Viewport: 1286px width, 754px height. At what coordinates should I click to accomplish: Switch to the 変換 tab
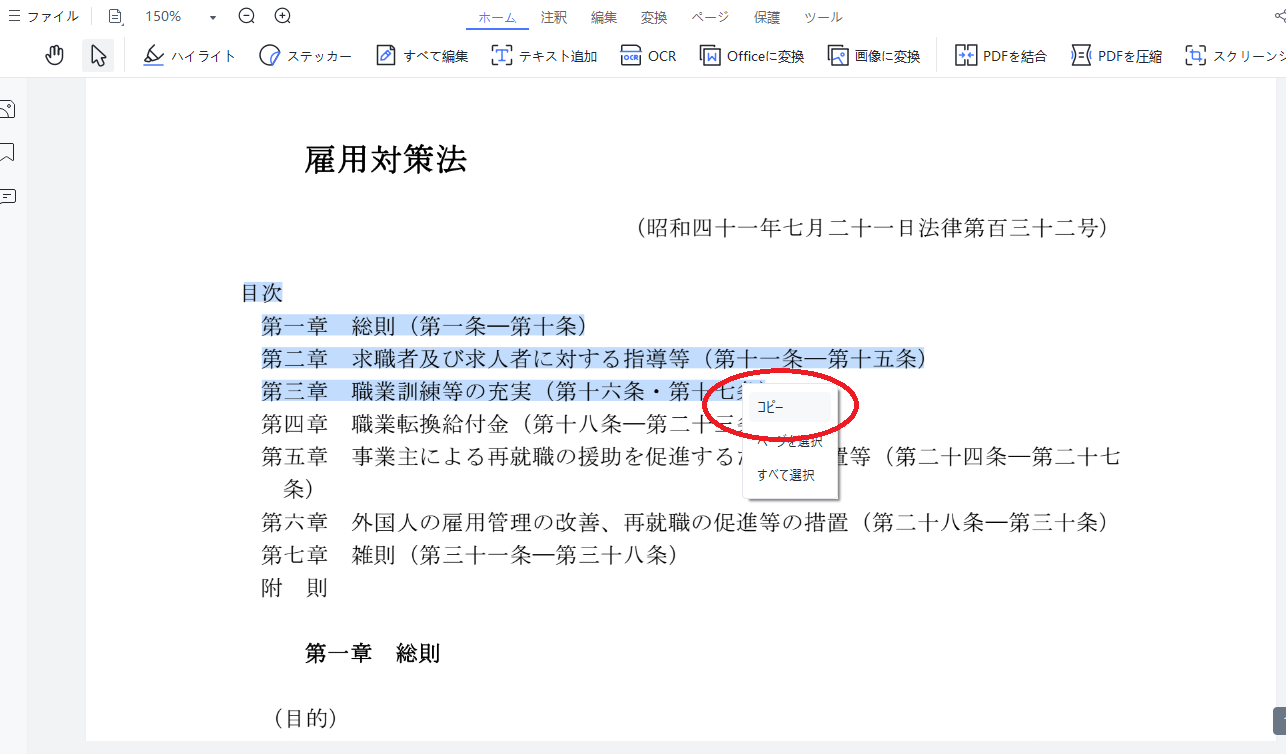coord(654,17)
